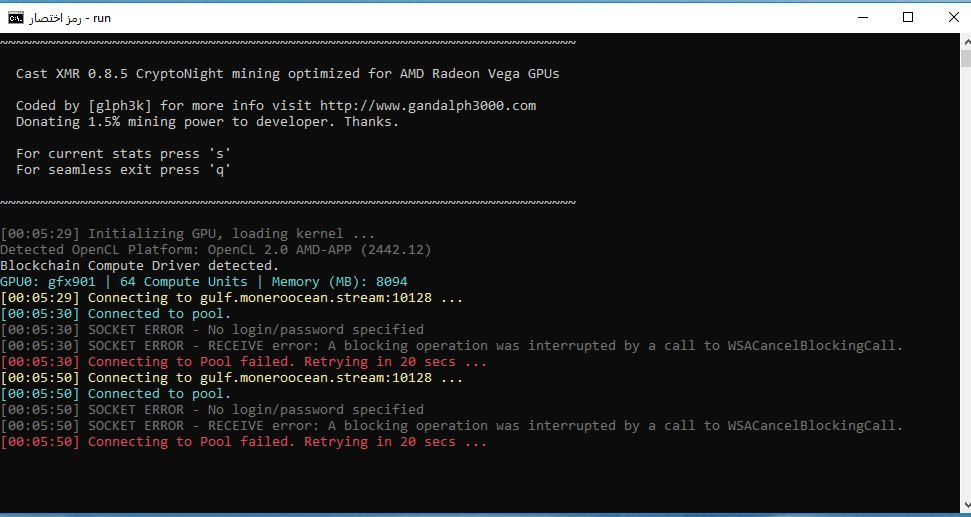Click [00:05:30] 'RECEIVE error' WSACancelBlockingCall line
Screen dimensions: 971x517
pyautogui.click(x=451, y=346)
